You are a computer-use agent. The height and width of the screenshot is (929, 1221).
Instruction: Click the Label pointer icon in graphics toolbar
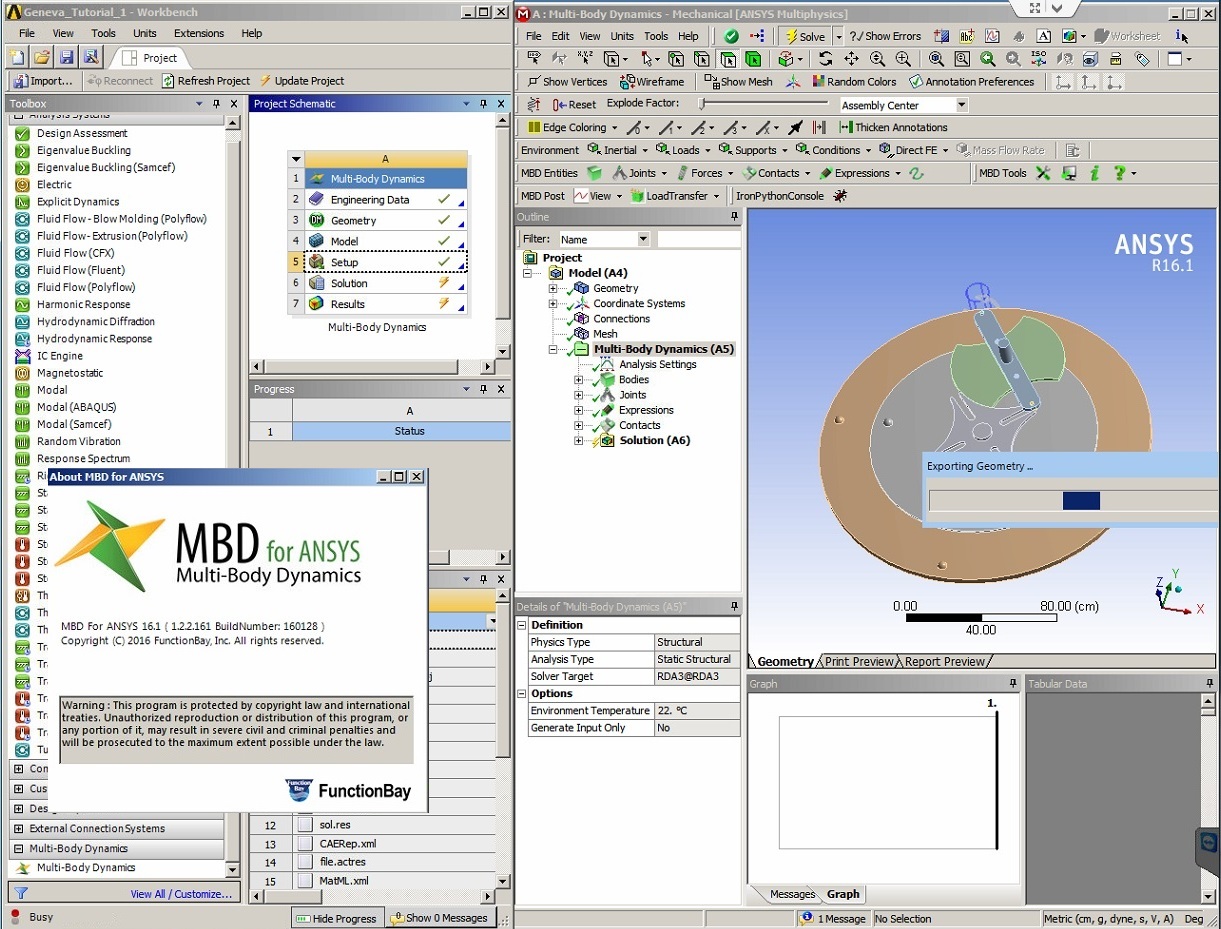(x=535, y=59)
